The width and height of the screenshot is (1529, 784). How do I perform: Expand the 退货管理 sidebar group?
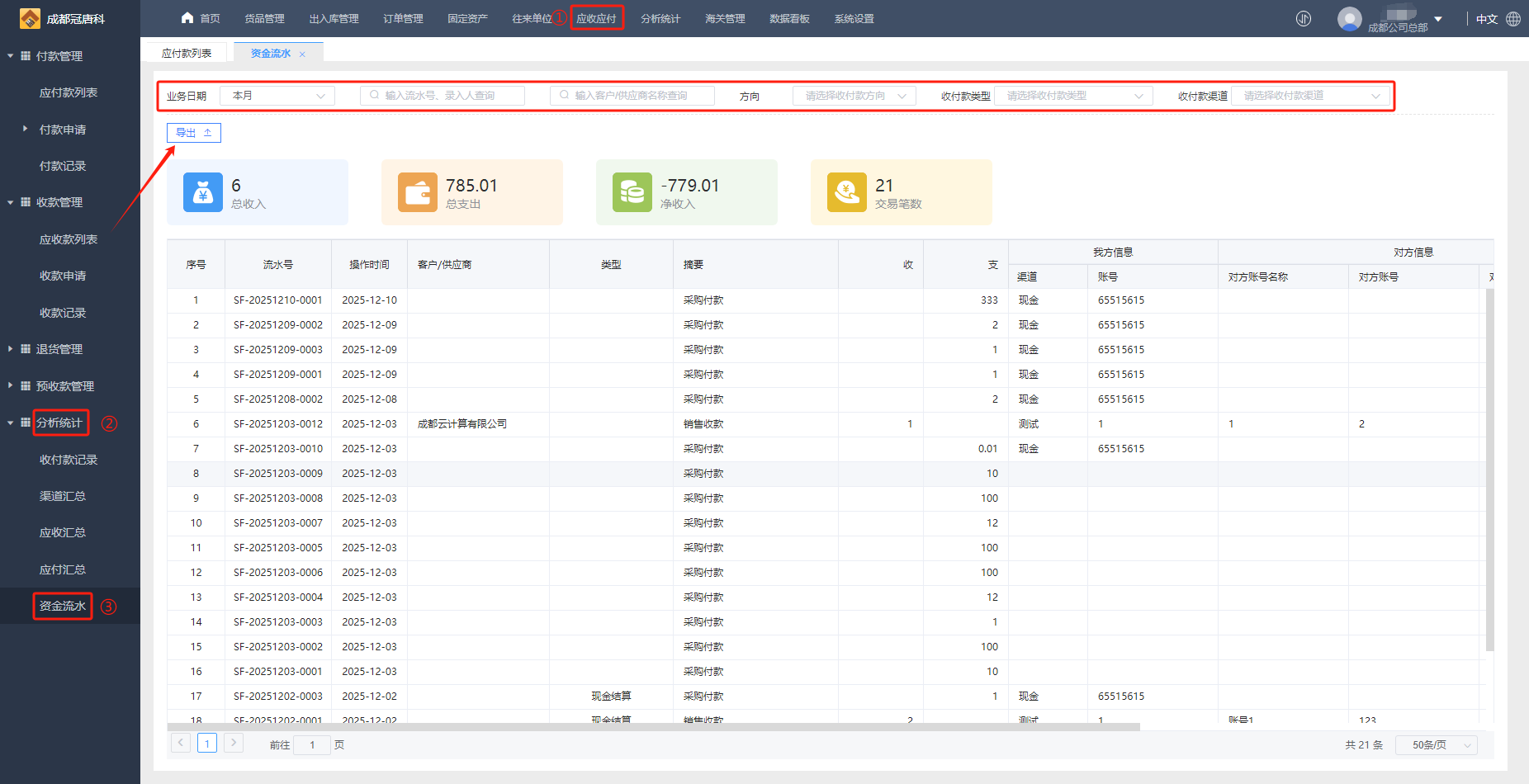[59, 349]
